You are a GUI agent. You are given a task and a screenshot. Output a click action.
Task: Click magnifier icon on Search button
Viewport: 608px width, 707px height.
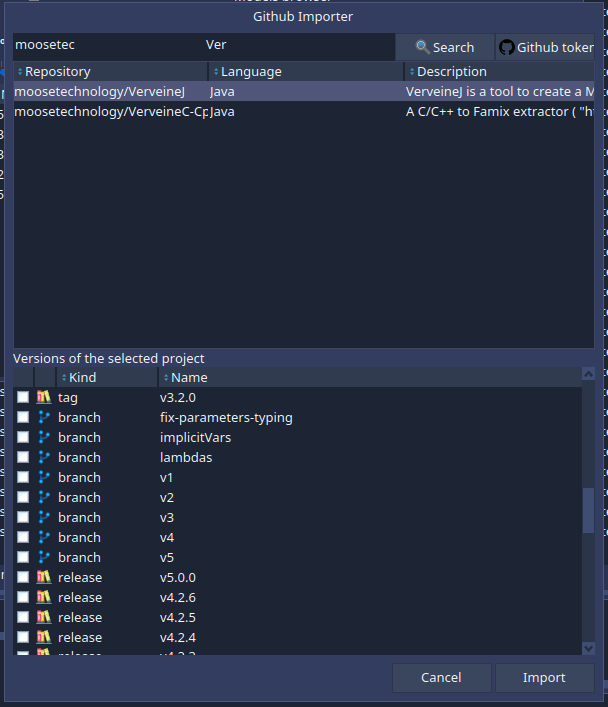click(x=423, y=47)
